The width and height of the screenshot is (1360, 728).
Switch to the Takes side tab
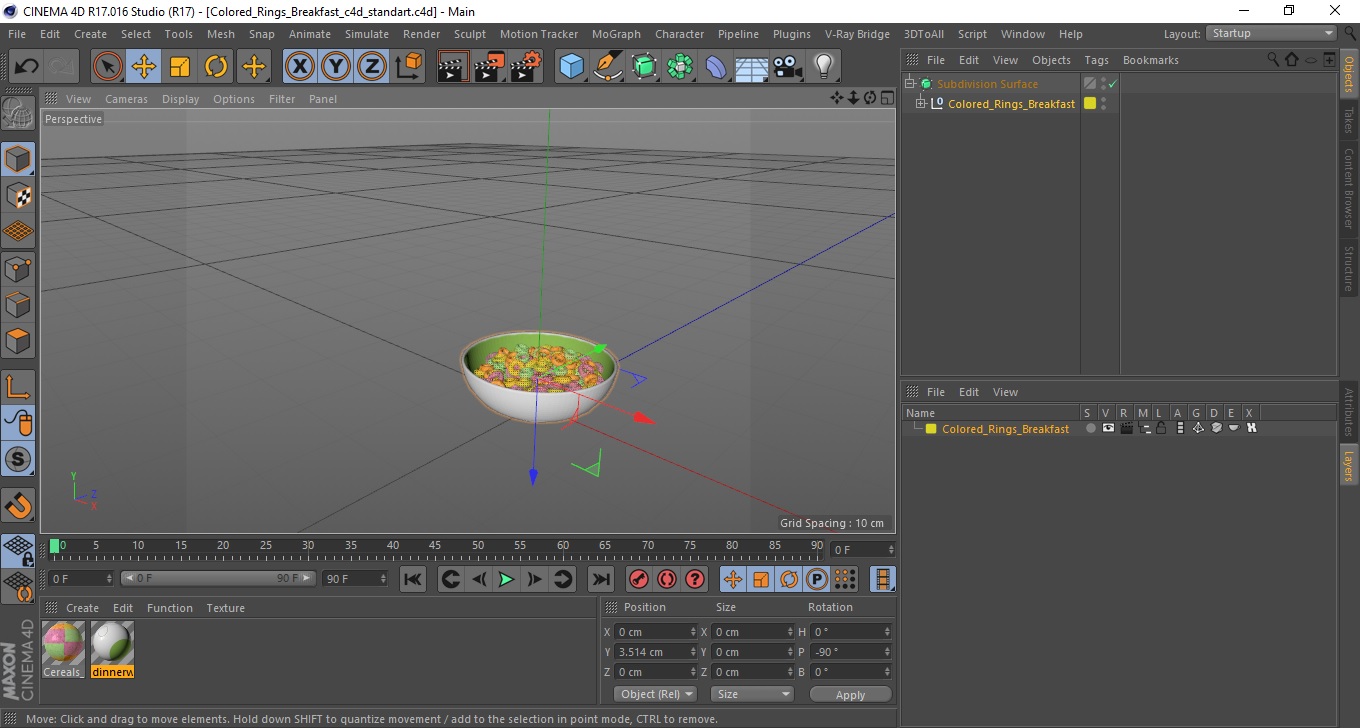1349,120
